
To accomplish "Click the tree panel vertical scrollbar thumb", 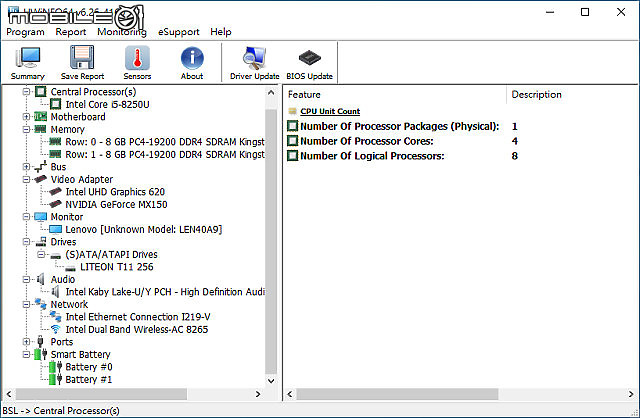I will pos(271,241).
